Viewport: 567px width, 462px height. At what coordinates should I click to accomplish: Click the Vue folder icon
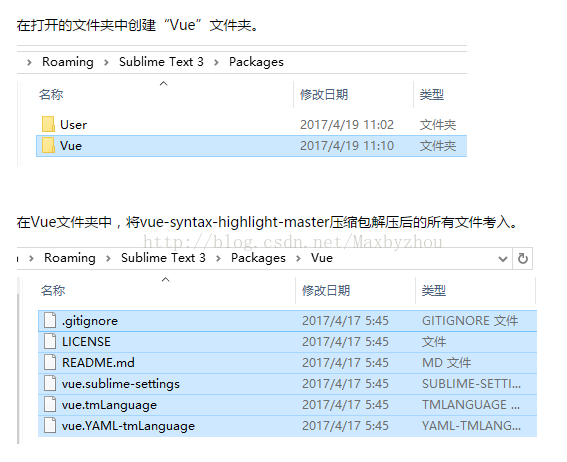click(x=48, y=145)
